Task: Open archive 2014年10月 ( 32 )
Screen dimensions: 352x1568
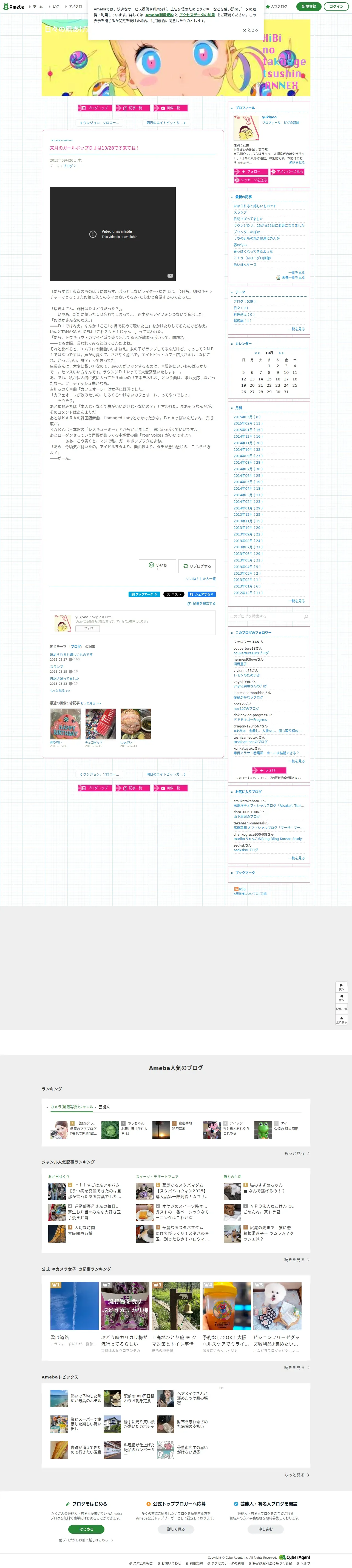Action: coord(248,449)
